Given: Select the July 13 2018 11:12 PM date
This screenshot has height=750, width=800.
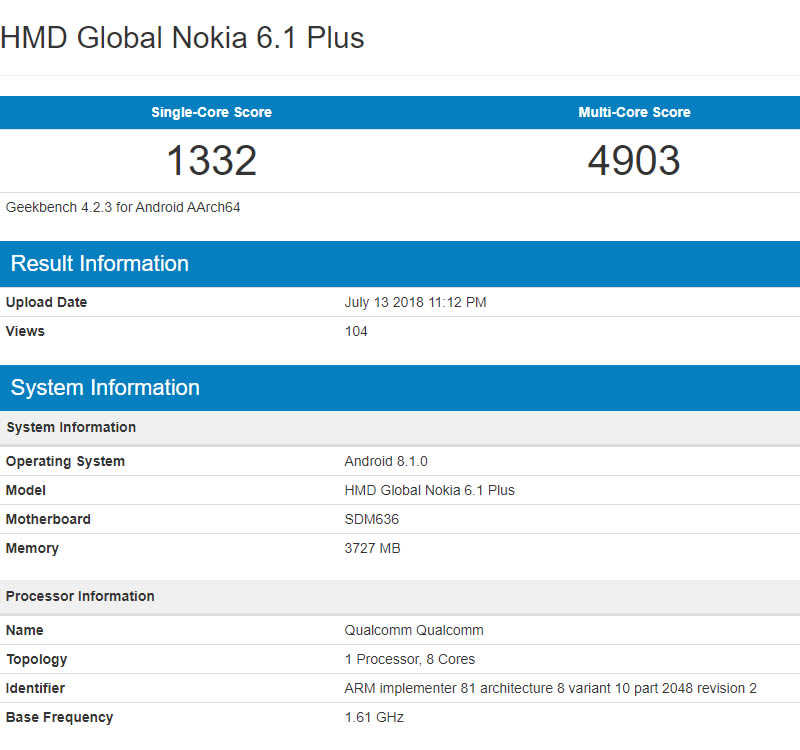Looking at the screenshot, I should pos(415,302).
